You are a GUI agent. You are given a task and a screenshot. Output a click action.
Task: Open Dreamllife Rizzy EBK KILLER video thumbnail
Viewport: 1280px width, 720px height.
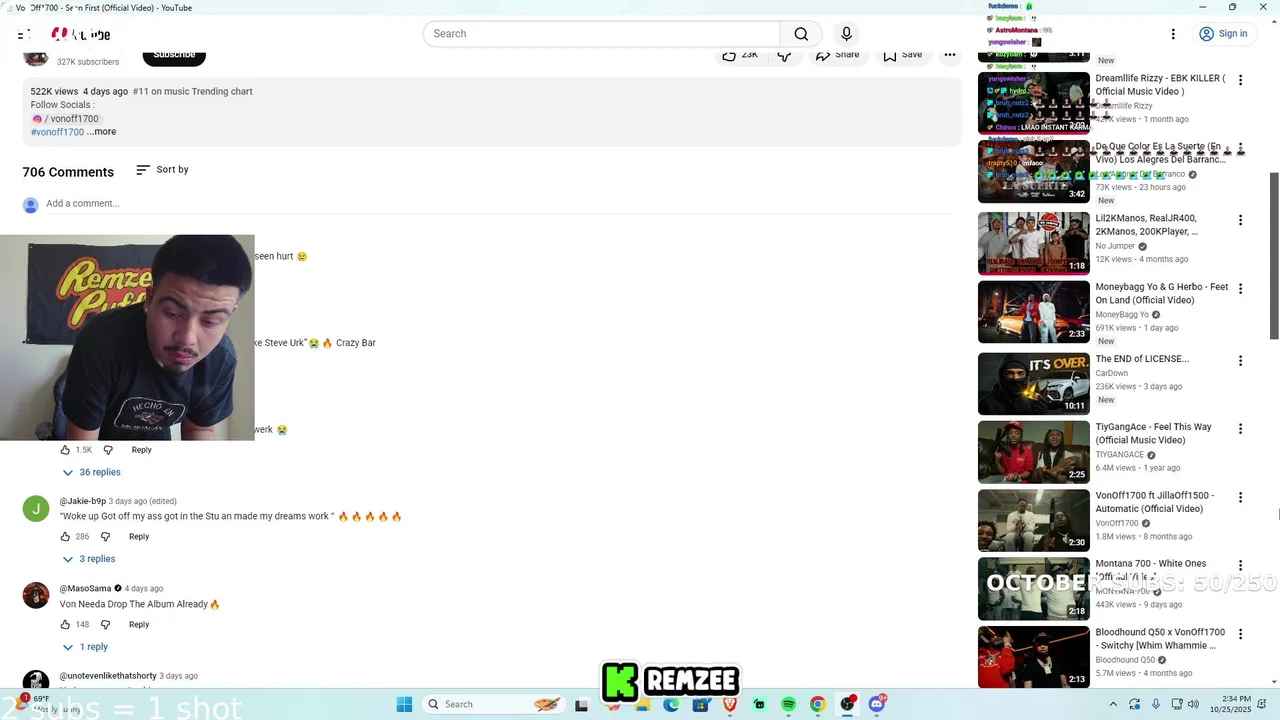(1034, 103)
